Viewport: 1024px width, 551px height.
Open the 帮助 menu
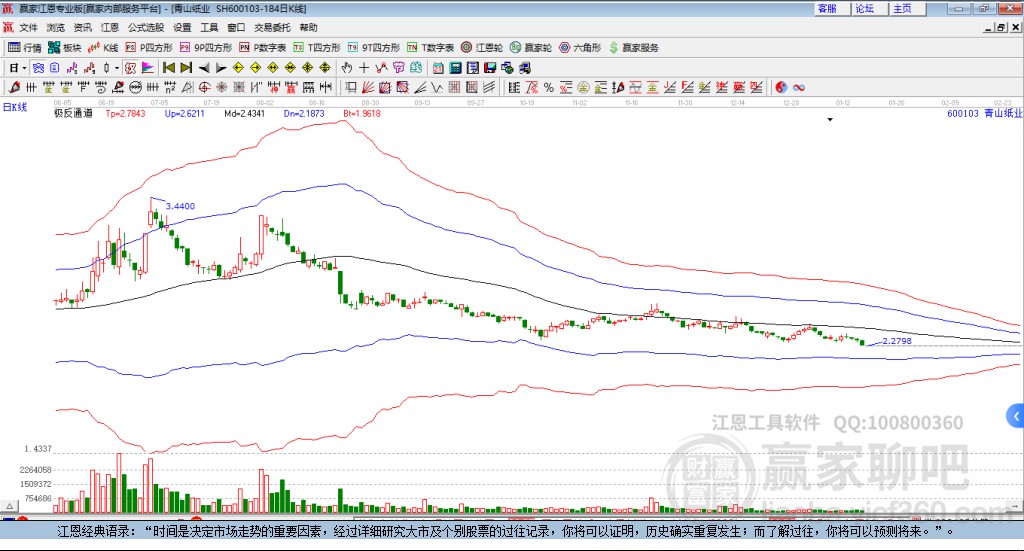[x=308, y=27]
